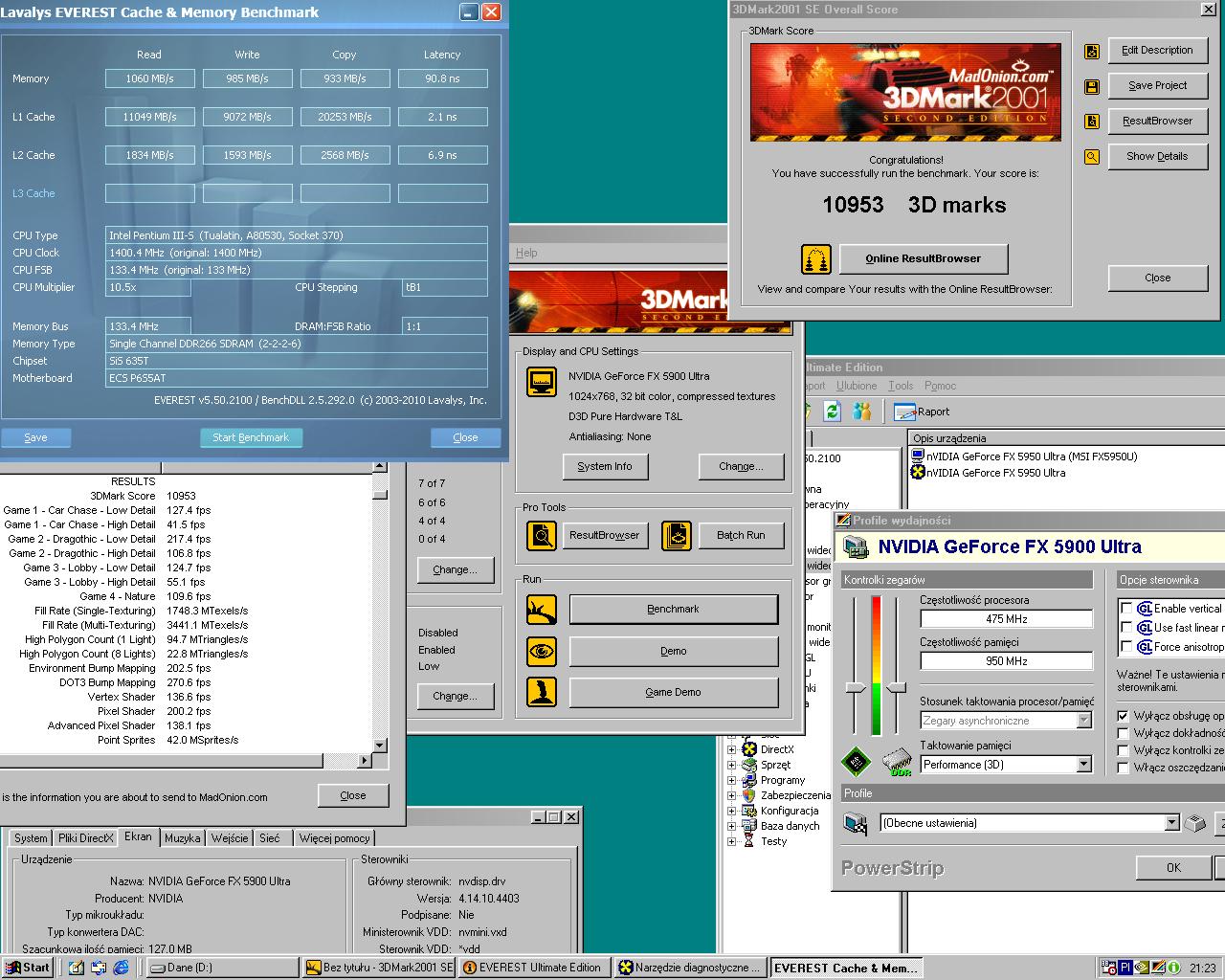Click the Raport icon in EVEREST toolbar
Screen dimensions: 1225x980
click(x=904, y=412)
